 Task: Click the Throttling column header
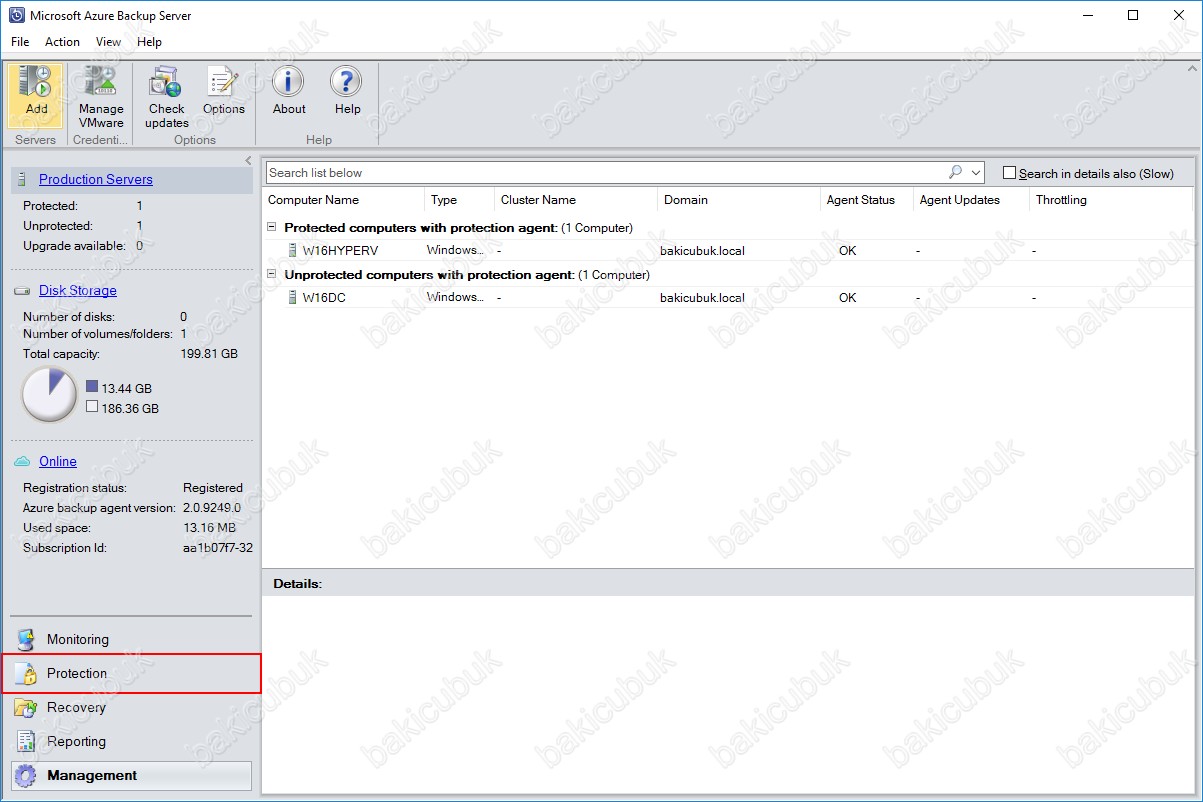[x=1112, y=200]
